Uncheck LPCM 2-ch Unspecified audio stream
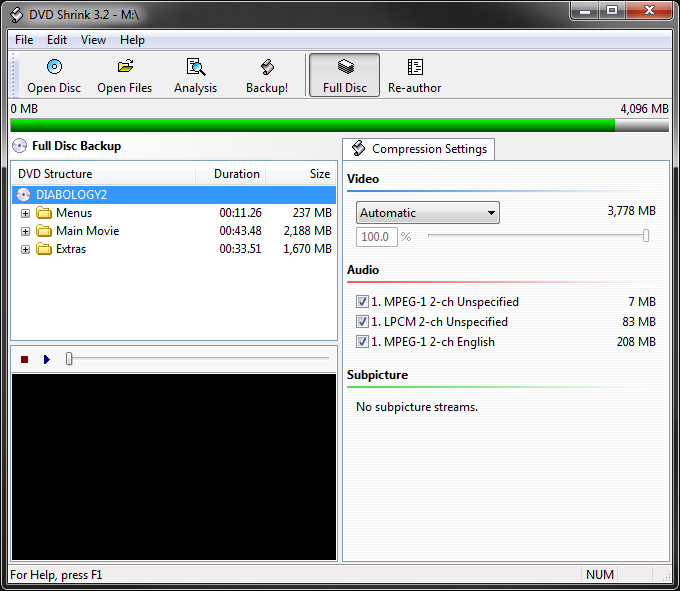 362,322
